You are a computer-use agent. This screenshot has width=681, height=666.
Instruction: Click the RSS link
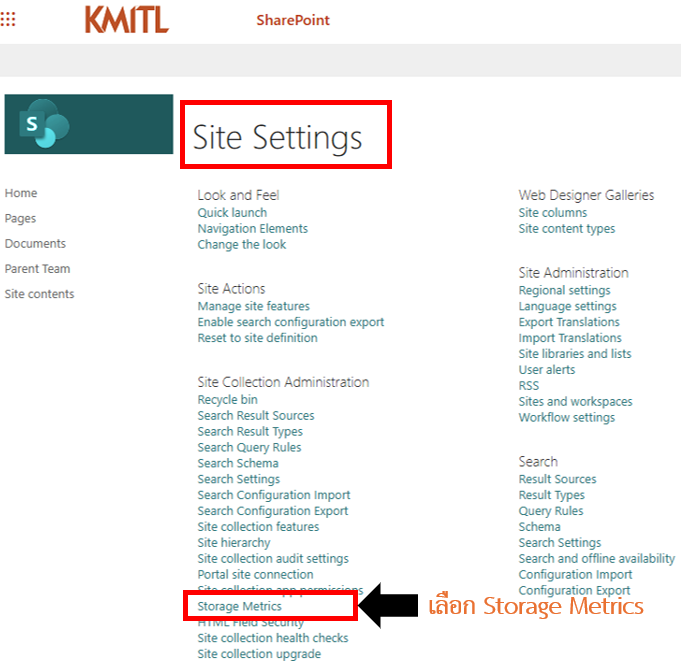tap(528, 386)
